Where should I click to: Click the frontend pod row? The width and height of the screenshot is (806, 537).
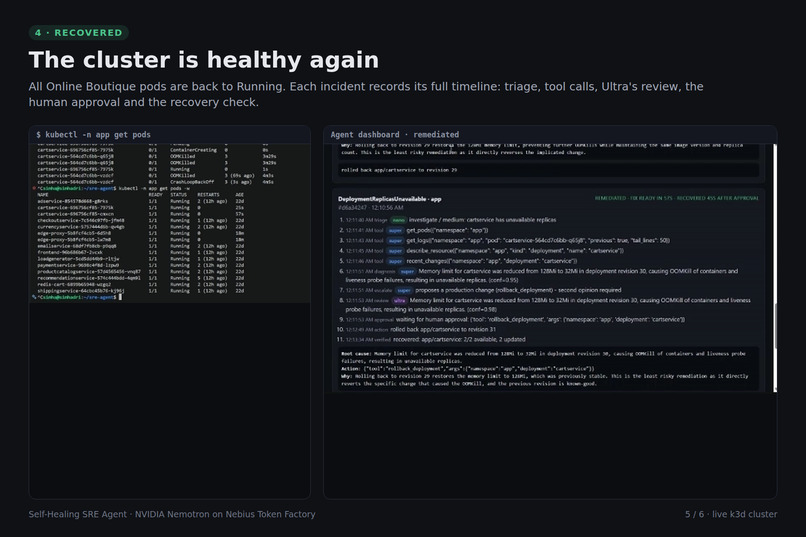pos(140,252)
